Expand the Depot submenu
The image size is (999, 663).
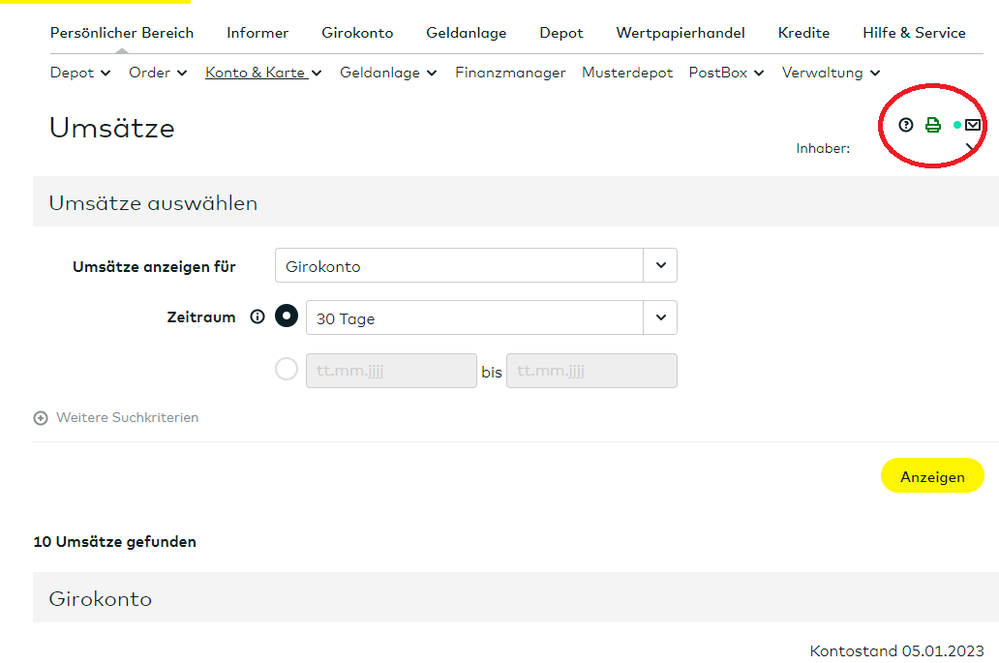(x=72, y=72)
